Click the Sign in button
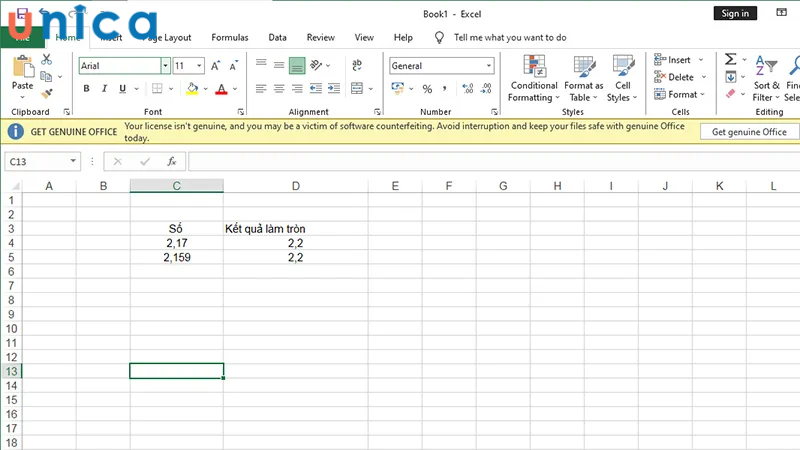 point(735,13)
